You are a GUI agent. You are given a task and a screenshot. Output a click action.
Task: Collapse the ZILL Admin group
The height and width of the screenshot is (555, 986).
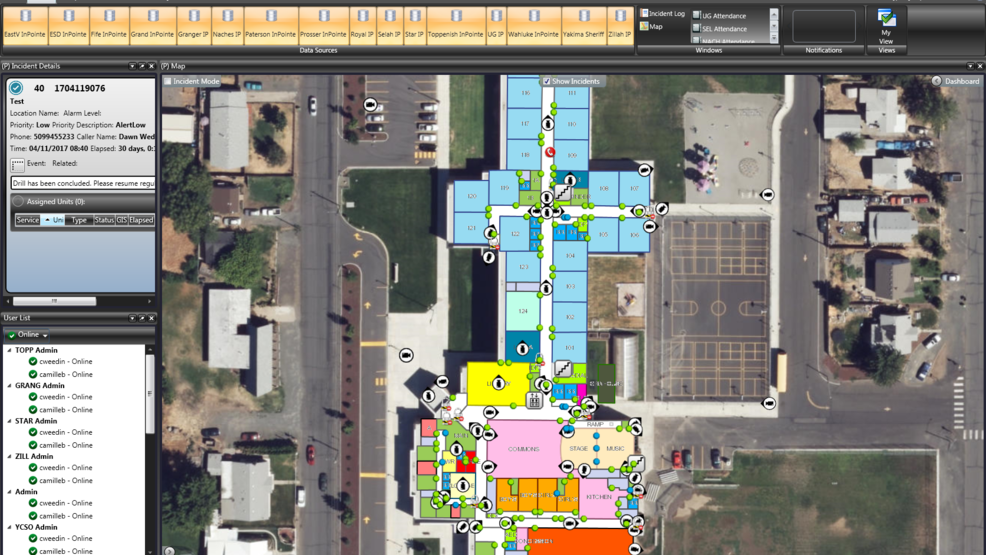[9, 456]
